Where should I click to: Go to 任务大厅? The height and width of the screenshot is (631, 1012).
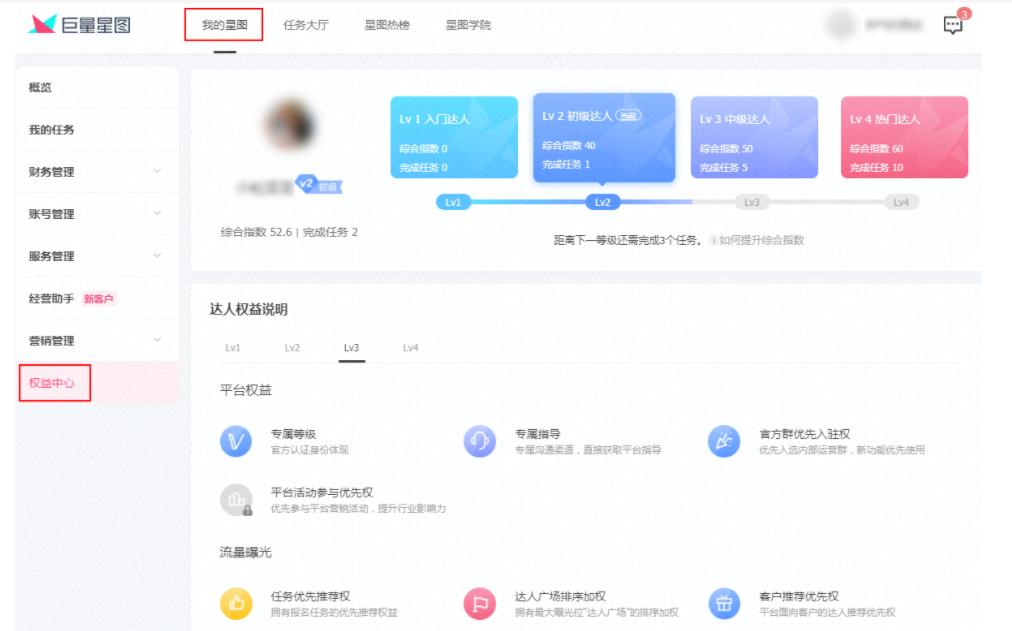coord(305,25)
